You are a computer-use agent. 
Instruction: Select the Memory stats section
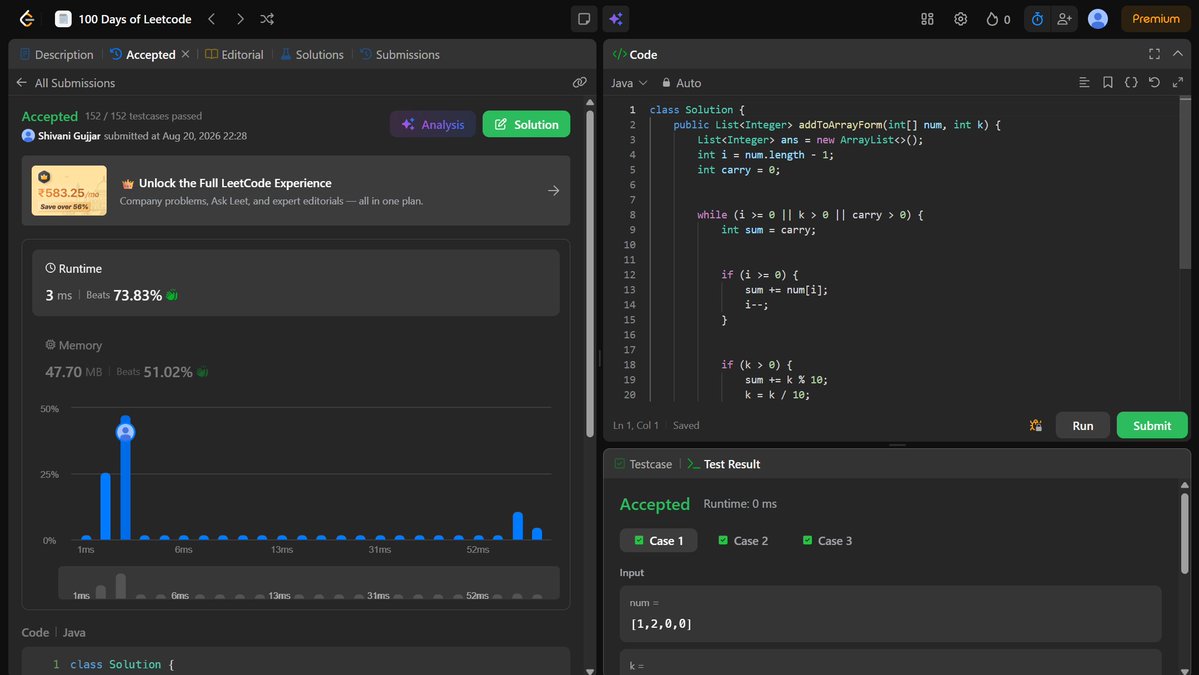(x=296, y=359)
